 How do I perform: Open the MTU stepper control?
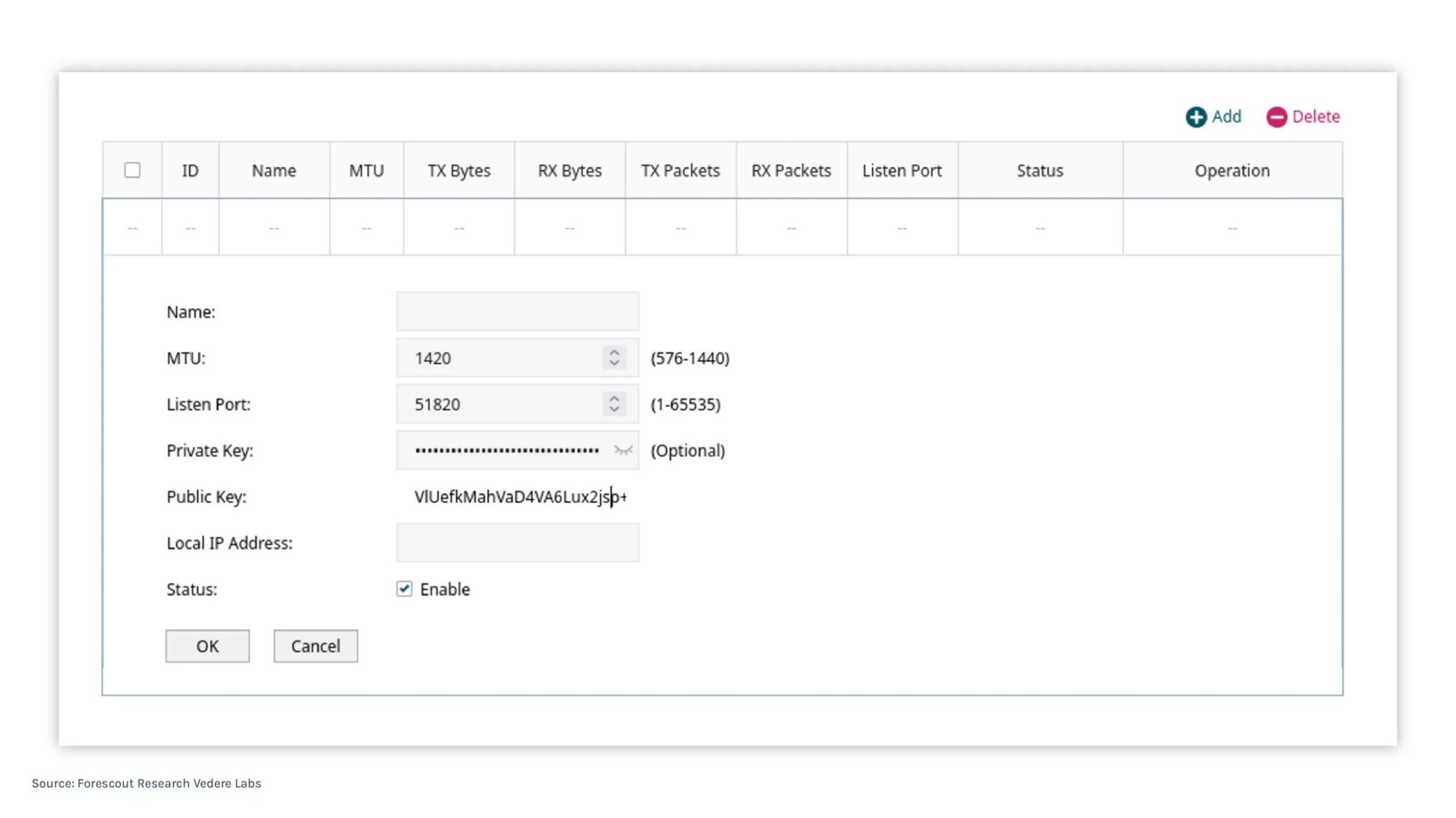pyautogui.click(x=615, y=358)
